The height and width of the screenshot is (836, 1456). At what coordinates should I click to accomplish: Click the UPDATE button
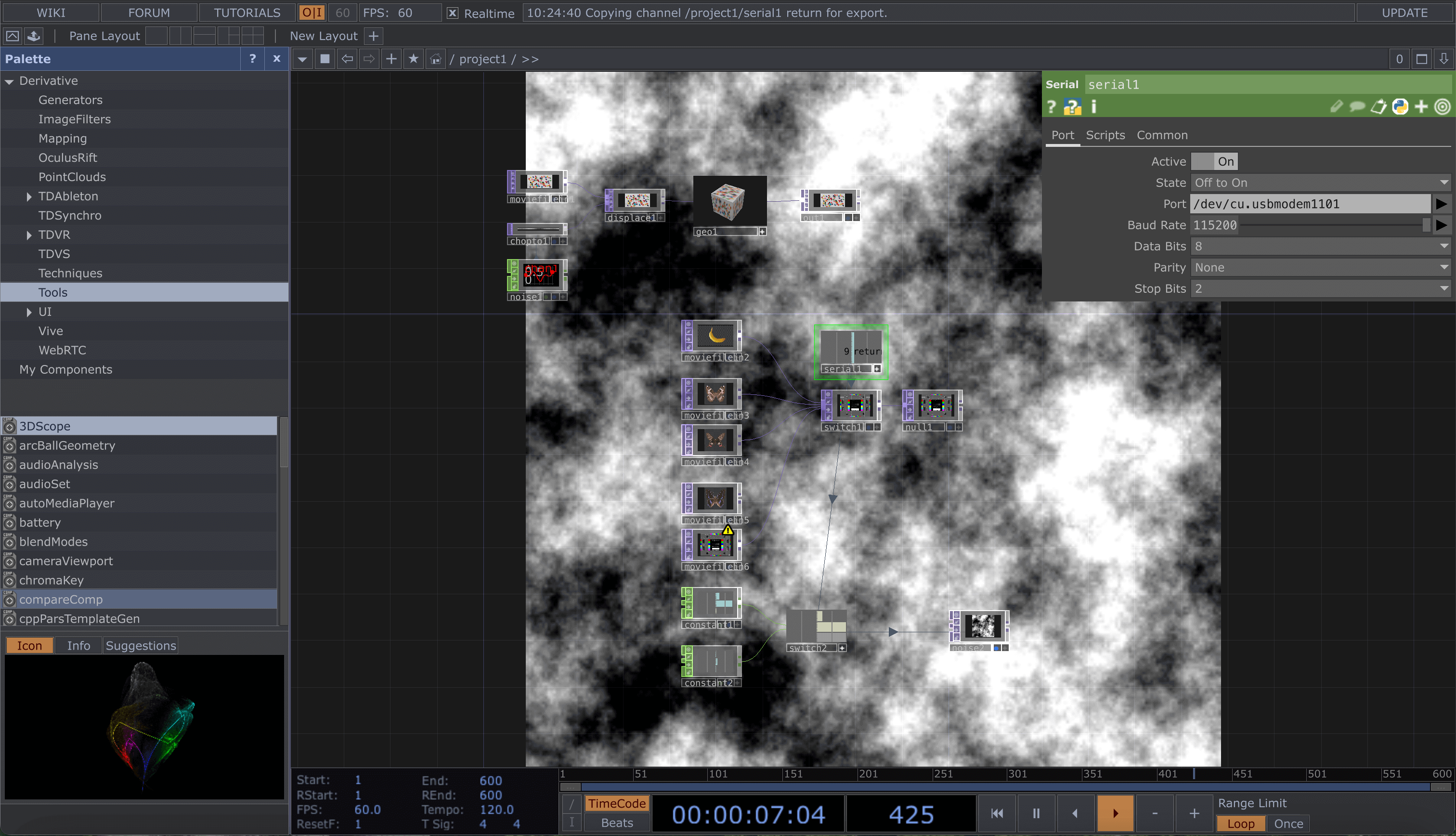1404,13
